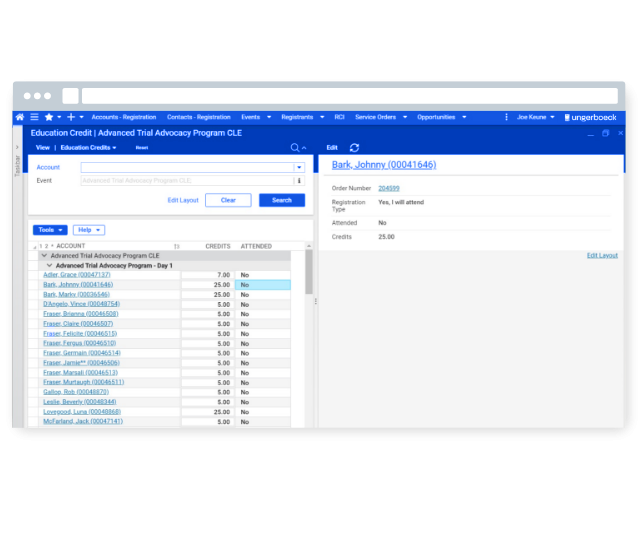Click the column sort icon beside ACCOUNT header
The width and height of the screenshot is (640, 540).
[x=177, y=246]
